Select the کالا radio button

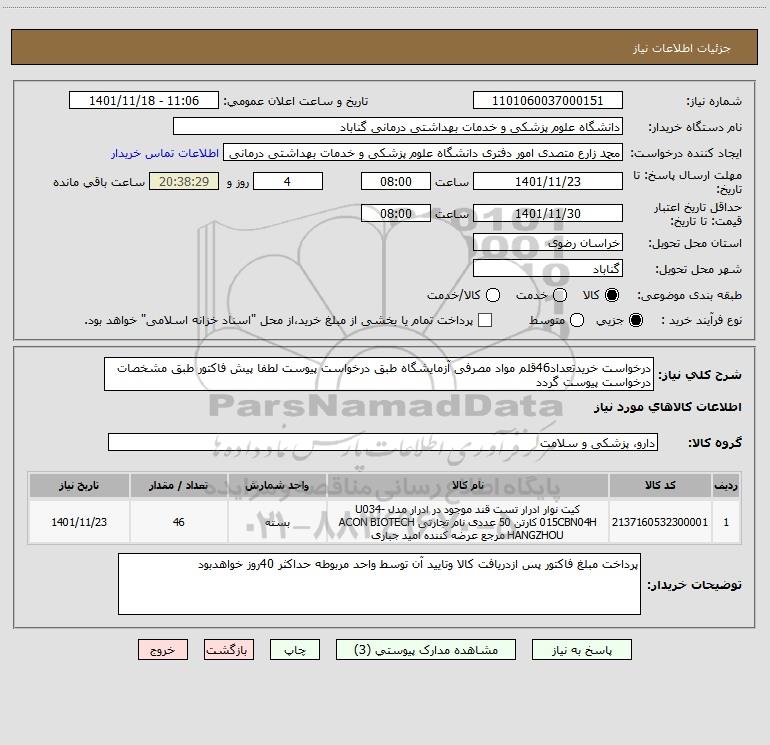click(x=612, y=295)
